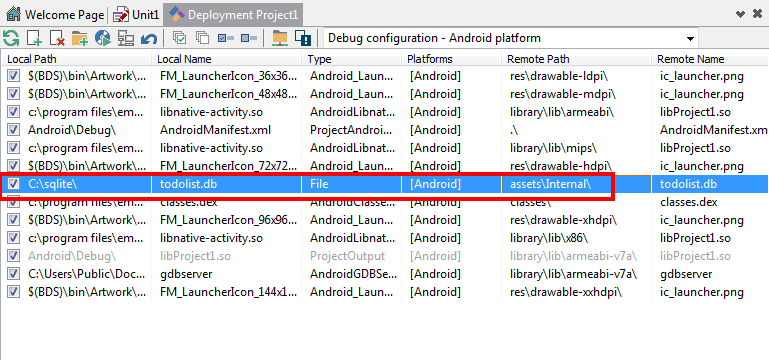This screenshot has width=769, height=360.
Task: Uncheck the FM_LauncherIcon_48x48 row checkbox
Action: click(x=14, y=94)
